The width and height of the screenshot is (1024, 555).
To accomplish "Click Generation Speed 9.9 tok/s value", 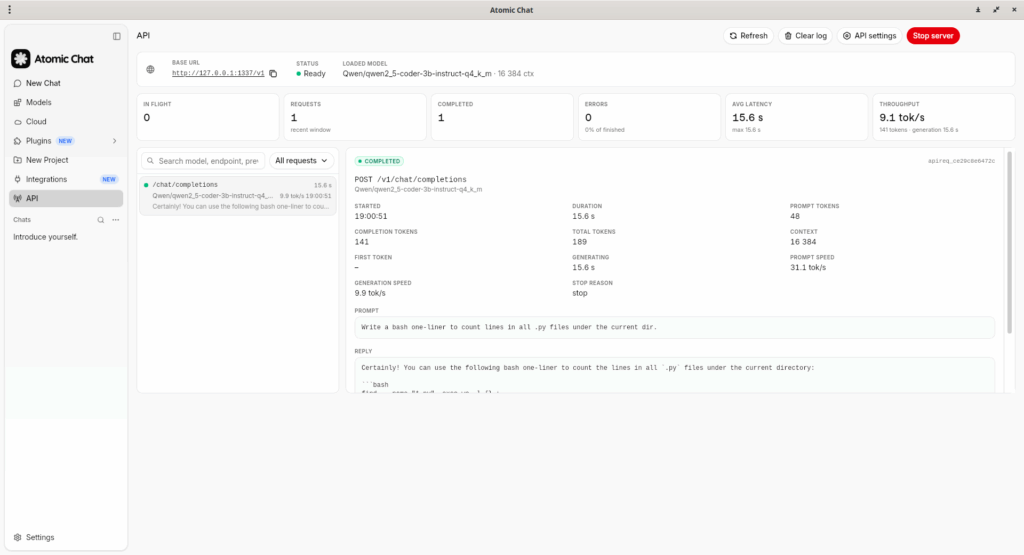I will pyautogui.click(x=370, y=293).
